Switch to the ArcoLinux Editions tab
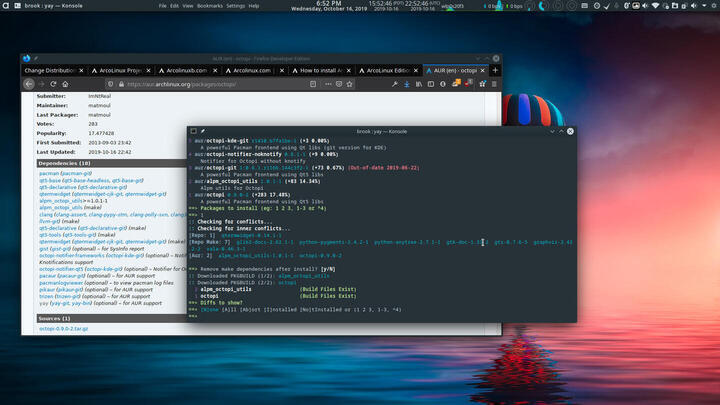Image resolution: width=720 pixels, height=405 pixels. click(x=388, y=70)
